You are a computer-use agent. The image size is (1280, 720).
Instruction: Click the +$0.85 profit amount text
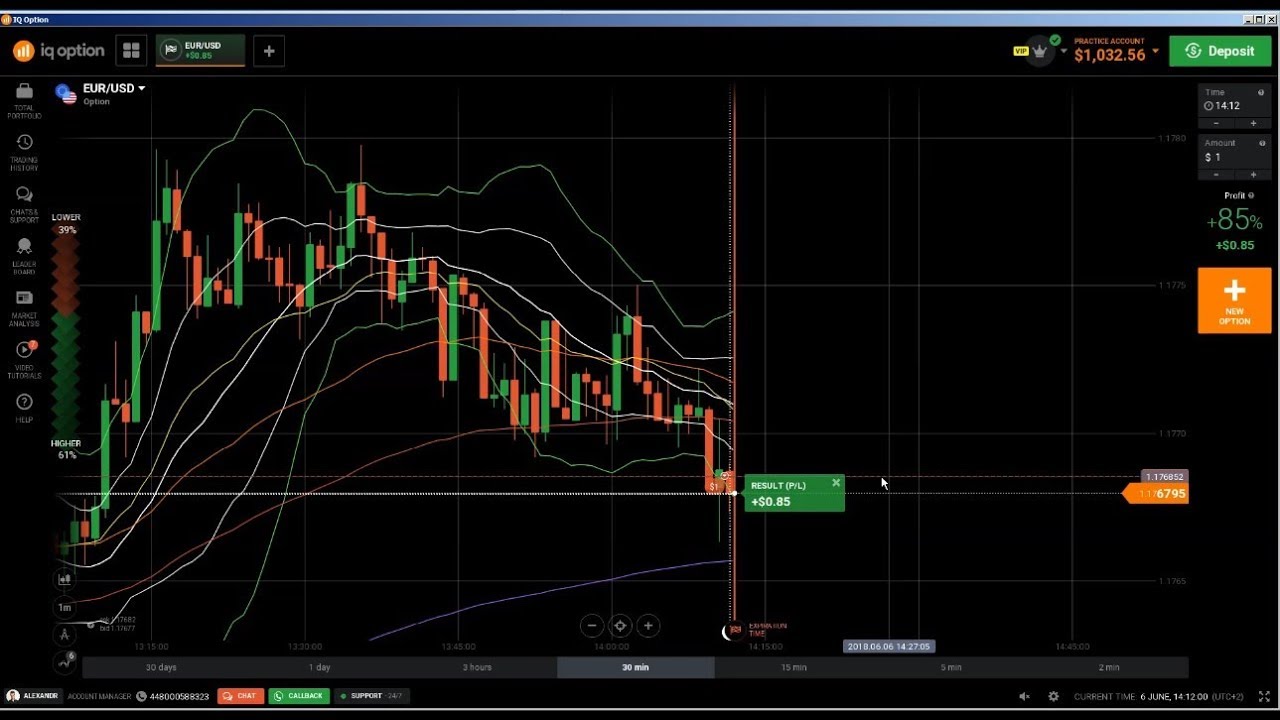pyautogui.click(x=1234, y=245)
